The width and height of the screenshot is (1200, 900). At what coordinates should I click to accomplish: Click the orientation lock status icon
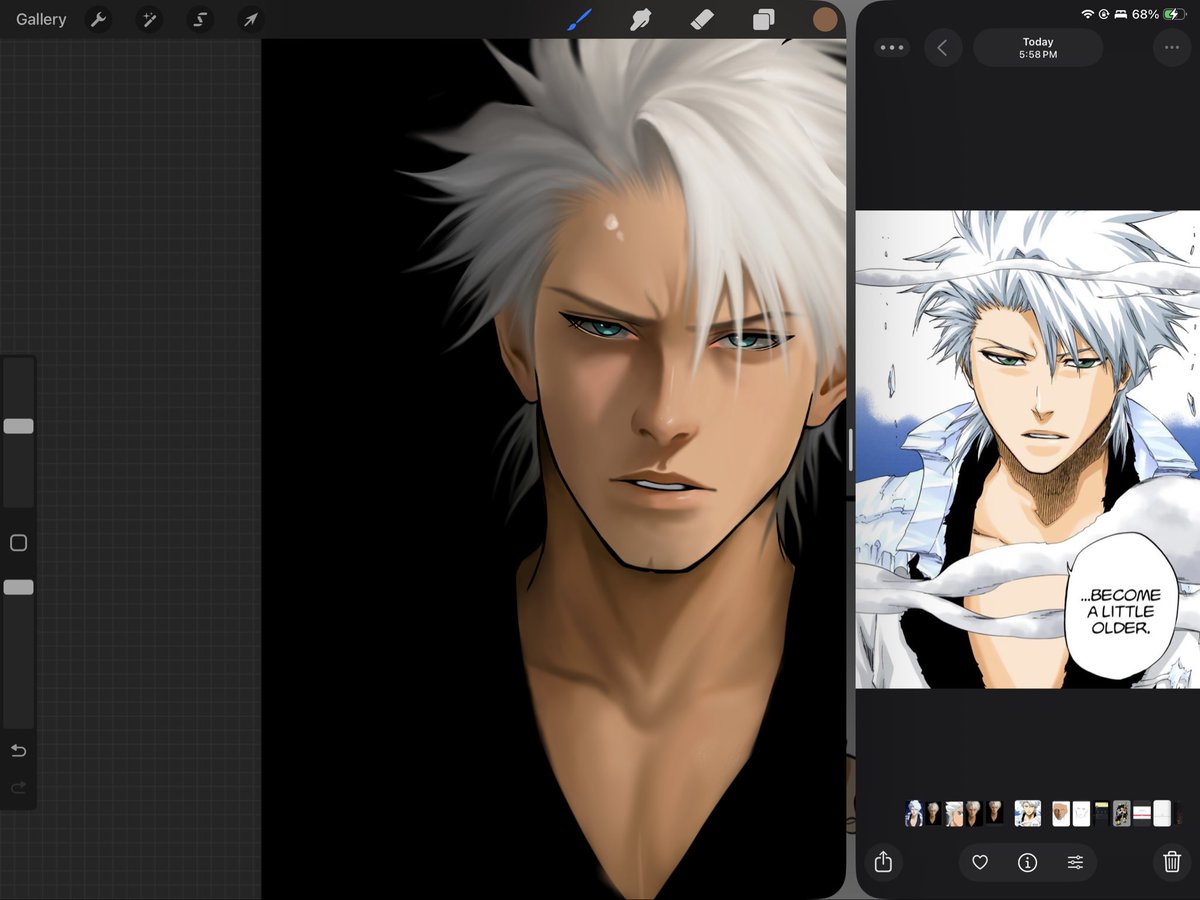(x=1104, y=14)
